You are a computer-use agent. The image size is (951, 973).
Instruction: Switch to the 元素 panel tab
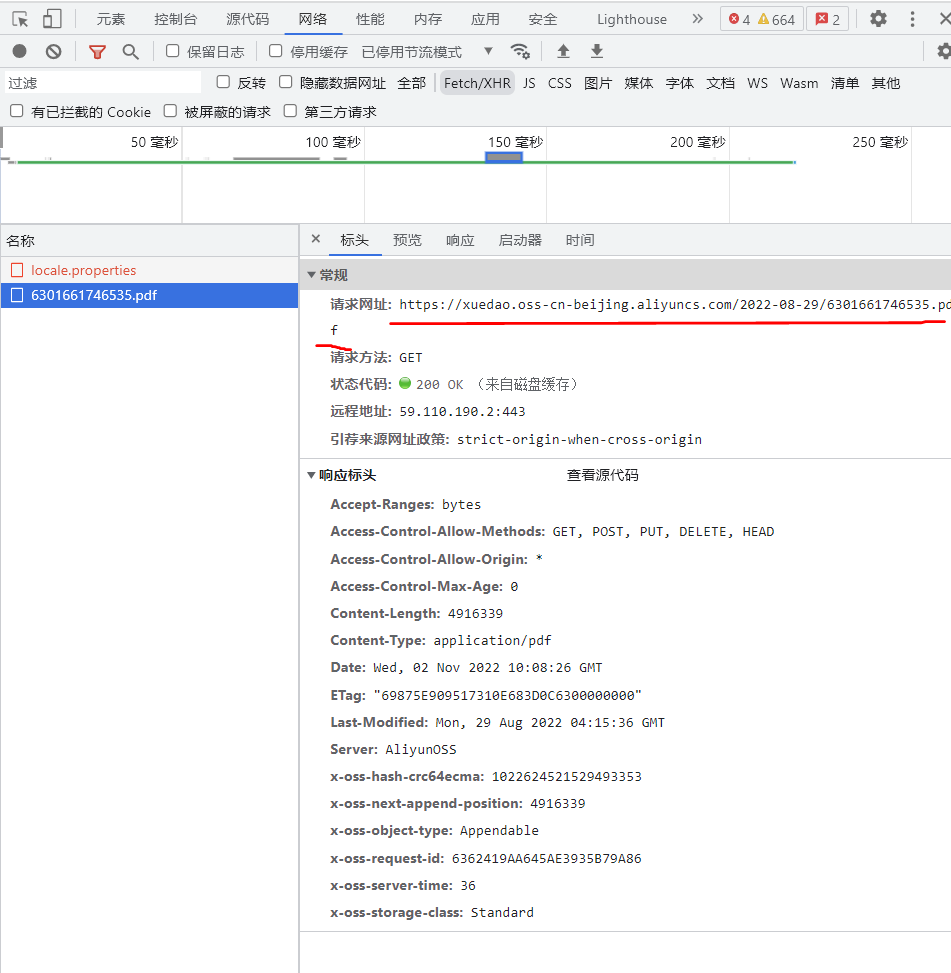click(110, 19)
